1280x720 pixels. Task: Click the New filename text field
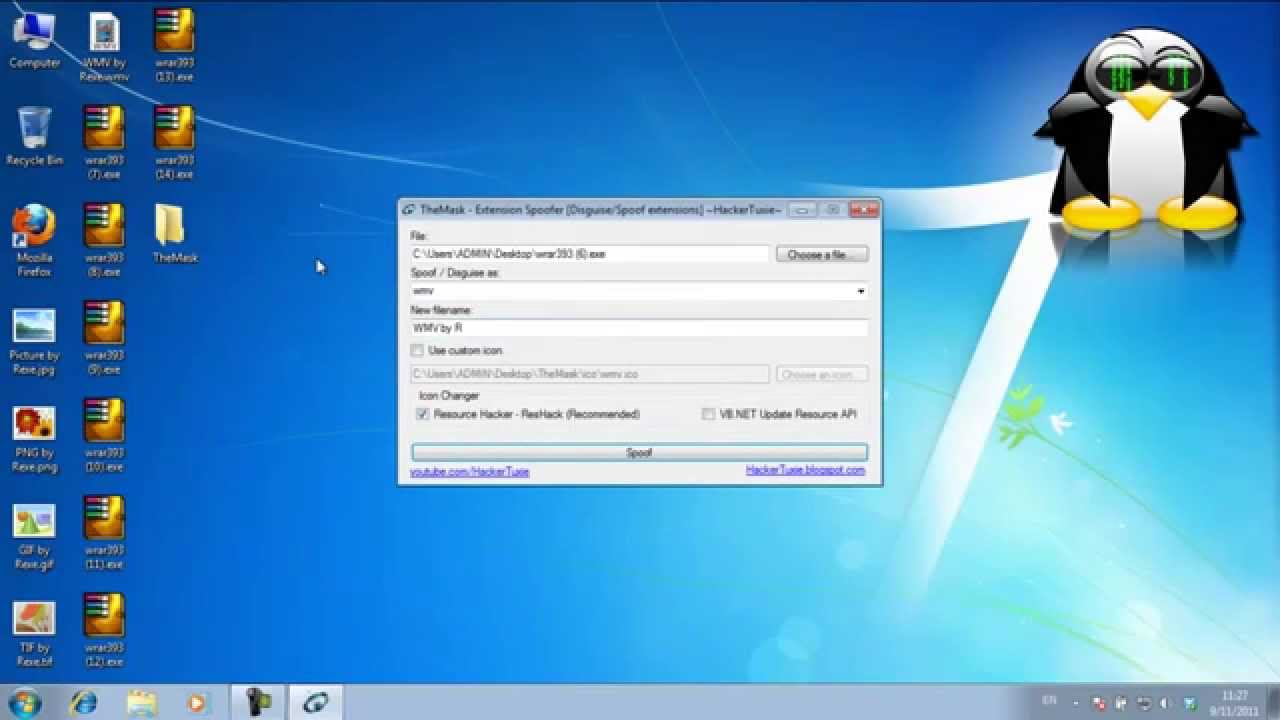pyautogui.click(x=639, y=328)
